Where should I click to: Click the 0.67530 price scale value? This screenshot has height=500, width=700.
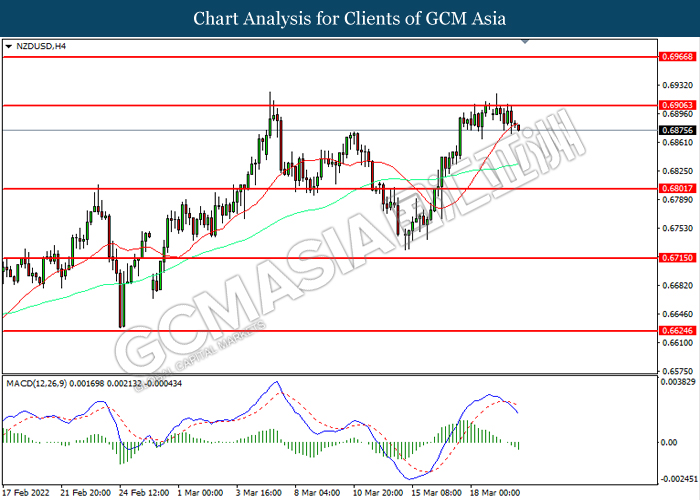tap(677, 228)
